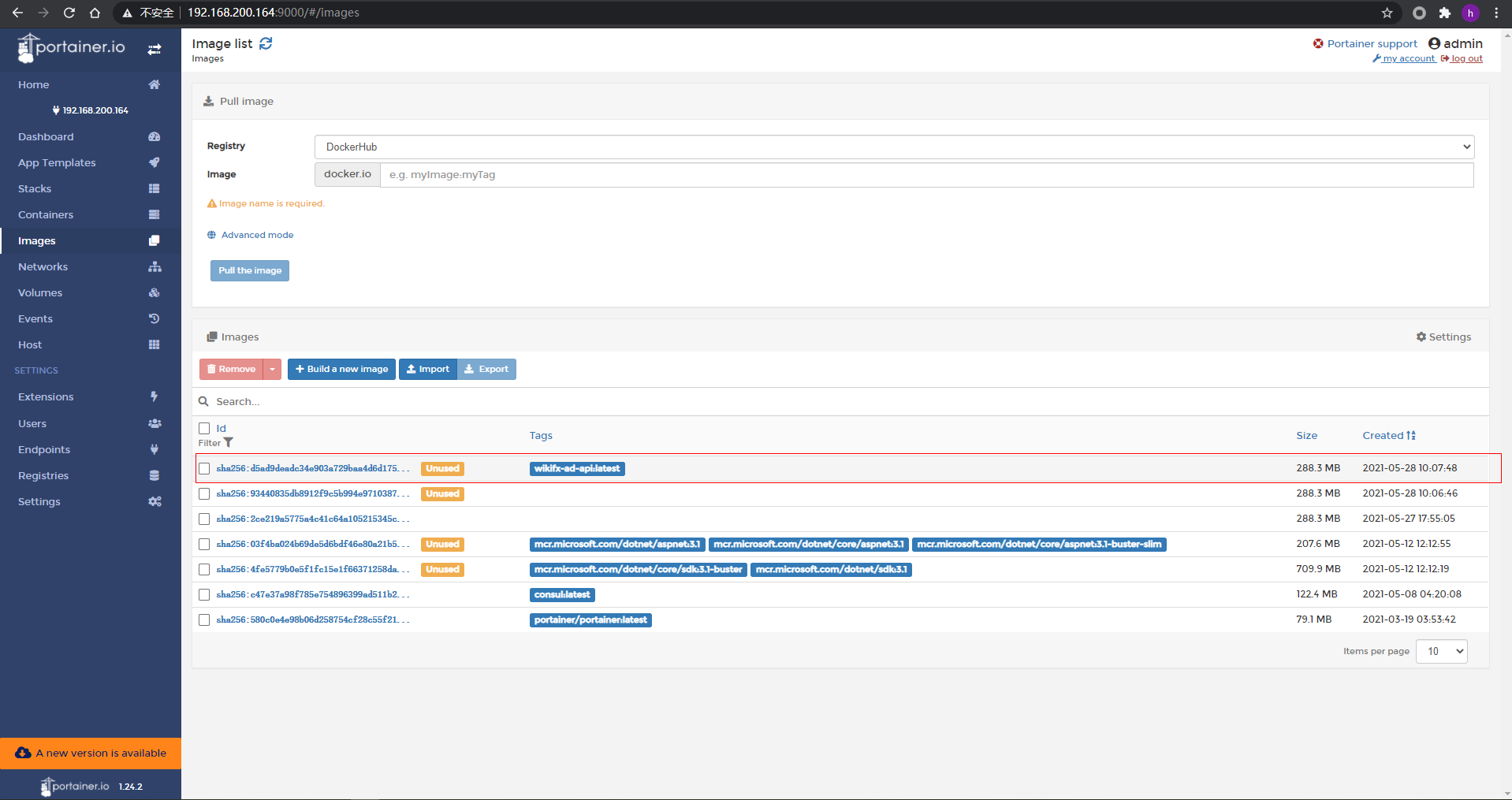Click the Pull the image button
The width and height of the screenshot is (1512, 800).
point(250,270)
